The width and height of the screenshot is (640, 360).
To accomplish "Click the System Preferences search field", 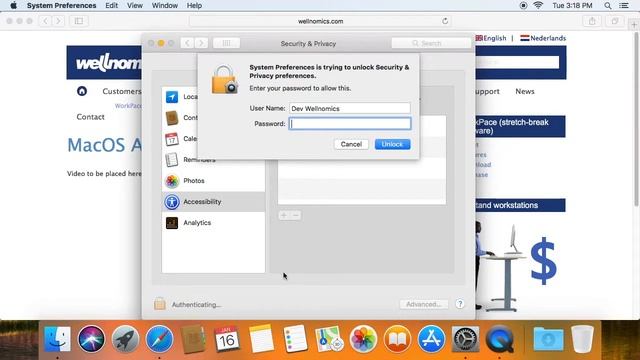I will point(431,43).
